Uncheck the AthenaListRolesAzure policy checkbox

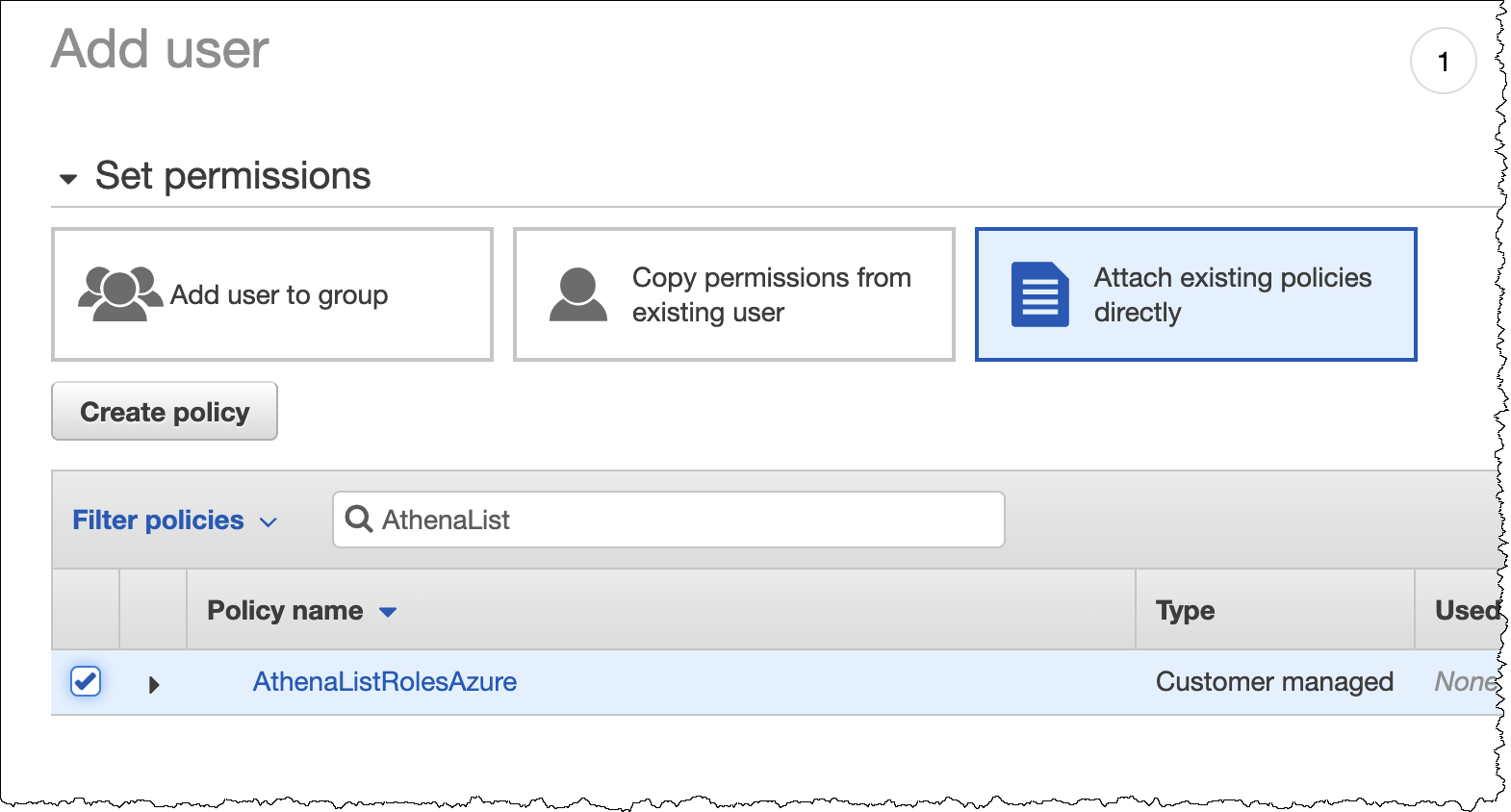(86, 681)
